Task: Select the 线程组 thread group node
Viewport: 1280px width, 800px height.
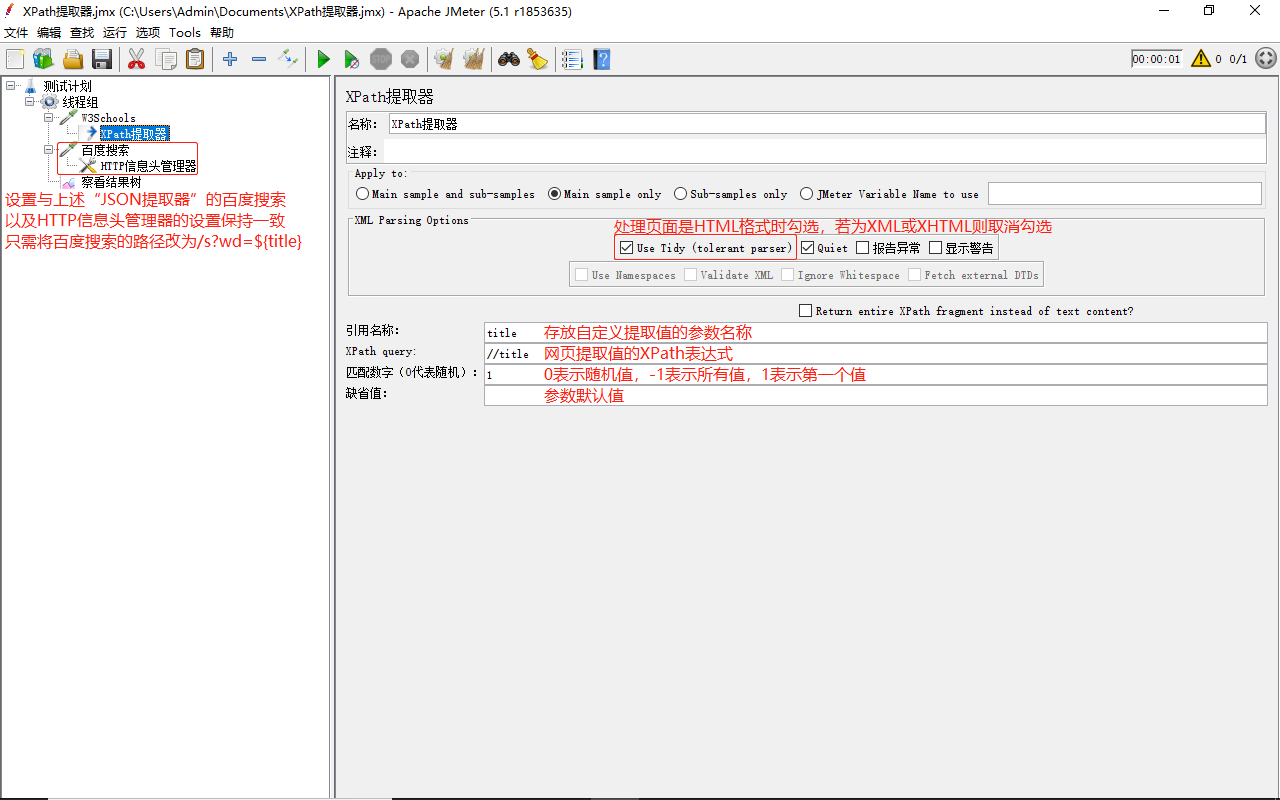Action: tap(80, 102)
